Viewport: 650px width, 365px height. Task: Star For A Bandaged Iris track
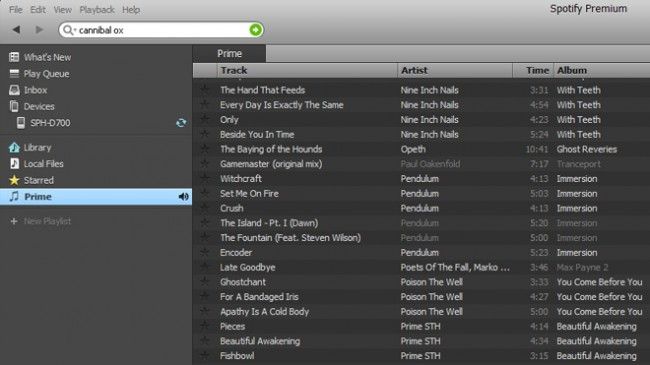pyautogui.click(x=205, y=296)
